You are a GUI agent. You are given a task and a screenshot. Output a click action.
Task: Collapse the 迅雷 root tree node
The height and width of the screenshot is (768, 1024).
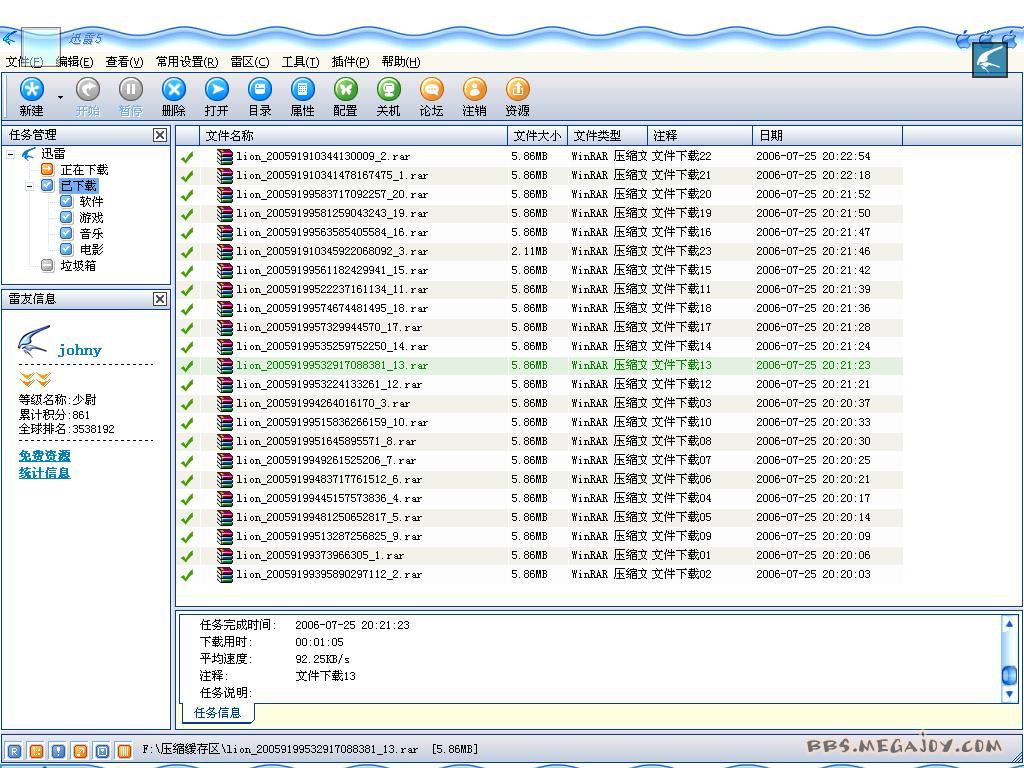coord(10,154)
